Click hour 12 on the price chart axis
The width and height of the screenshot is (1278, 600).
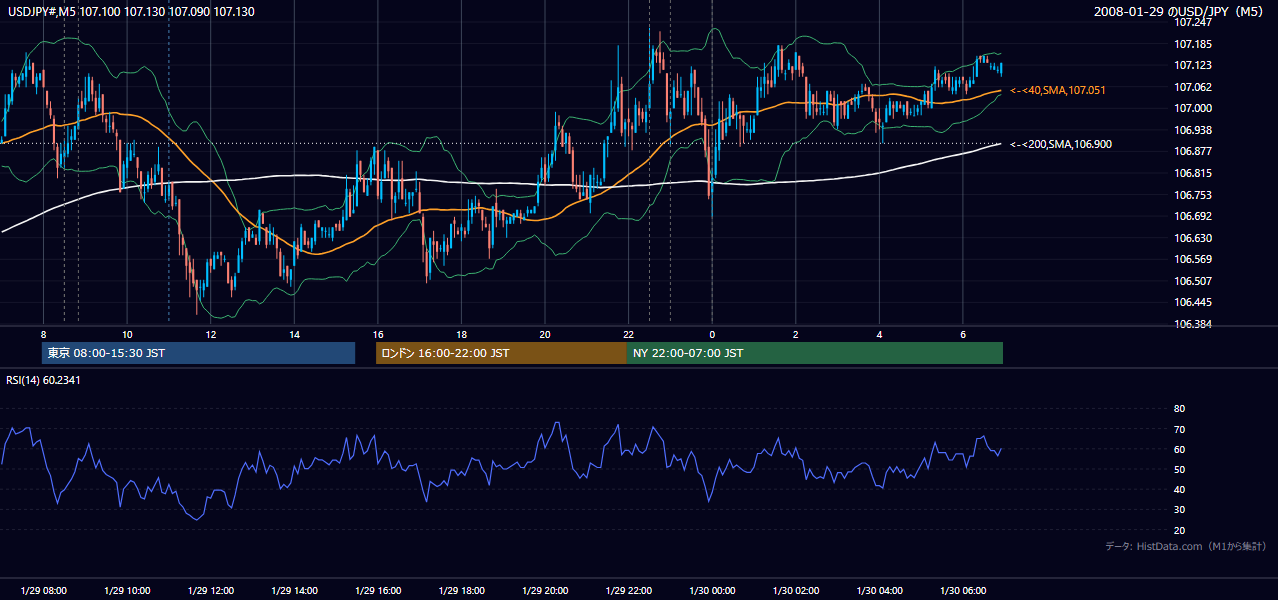click(x=210, y=334)
